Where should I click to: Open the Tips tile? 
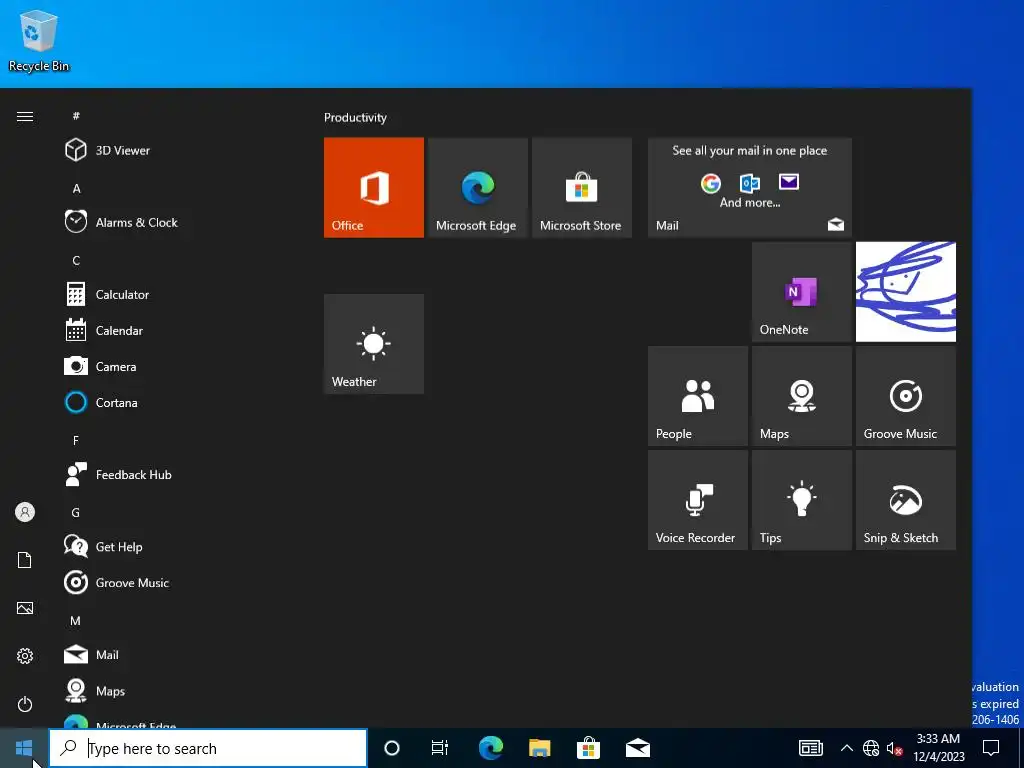[802, 500]
